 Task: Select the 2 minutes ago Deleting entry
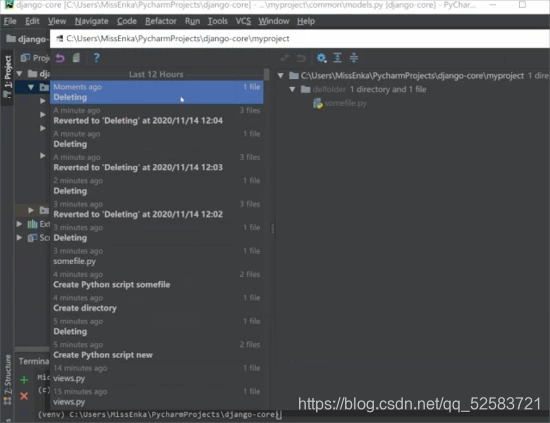point(156,186)
